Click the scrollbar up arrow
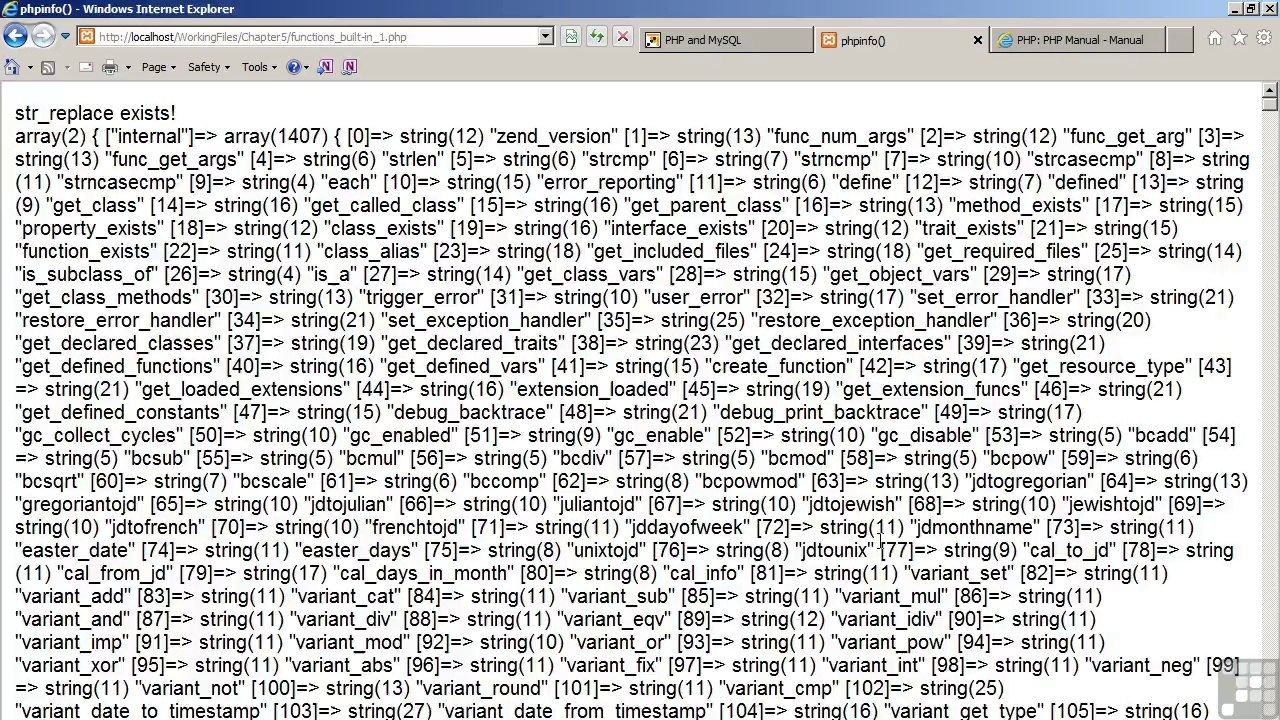The width and height of the screenshot is (1280, 720). pyautogui.click(x=1270, y=90)
